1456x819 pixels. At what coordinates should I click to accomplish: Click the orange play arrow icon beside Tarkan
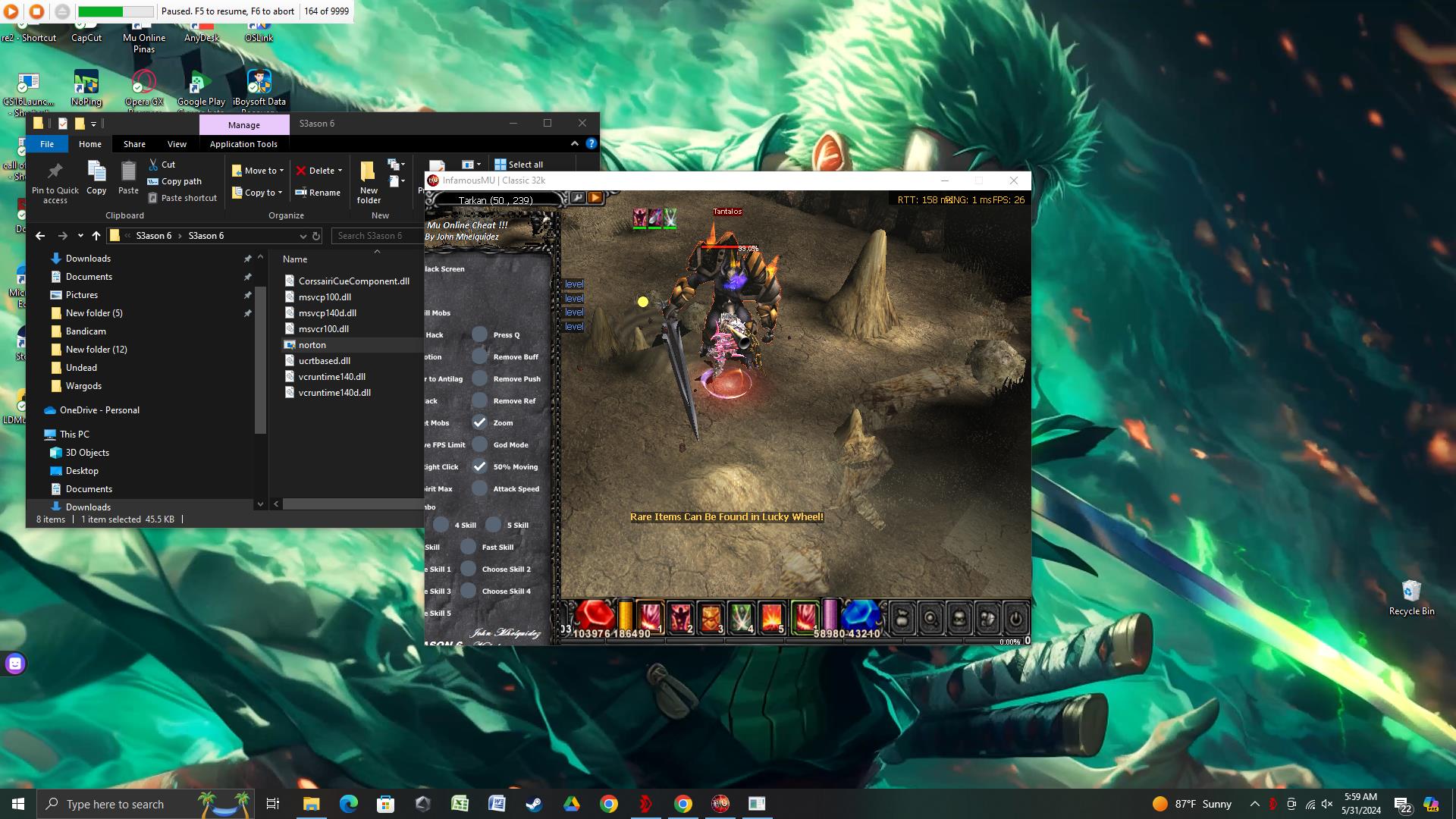595,198
